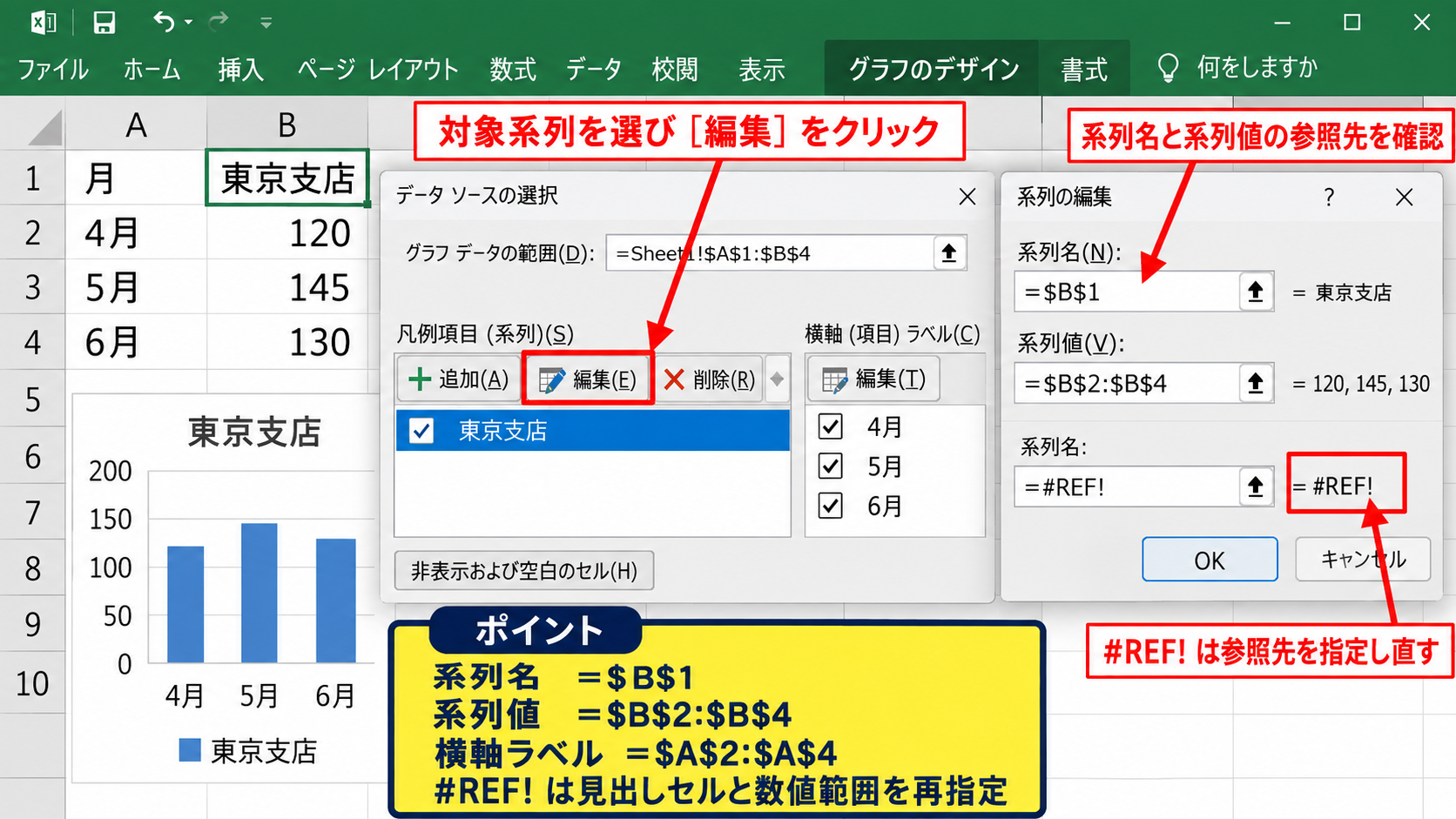This screenshot has width=1456, height=819.
Task: Click the キャンセル button
Action: 1363,559
